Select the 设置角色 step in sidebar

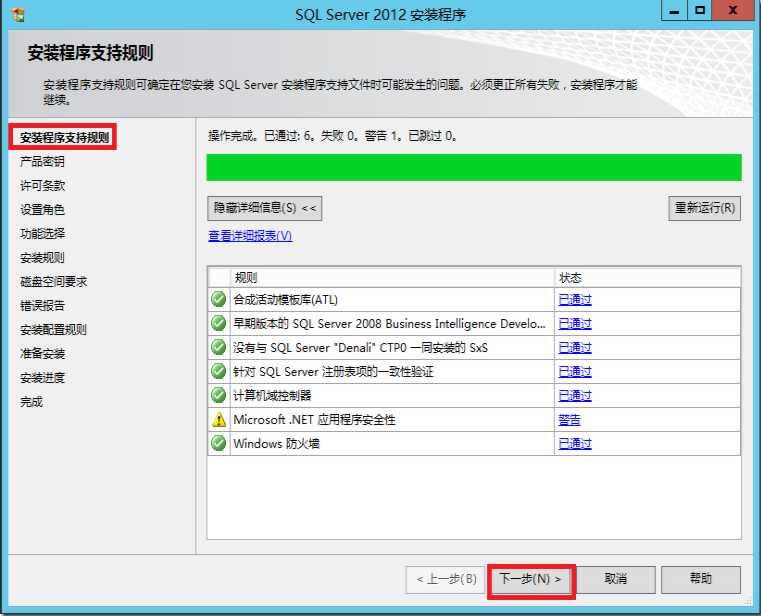[x=42, y=210]
